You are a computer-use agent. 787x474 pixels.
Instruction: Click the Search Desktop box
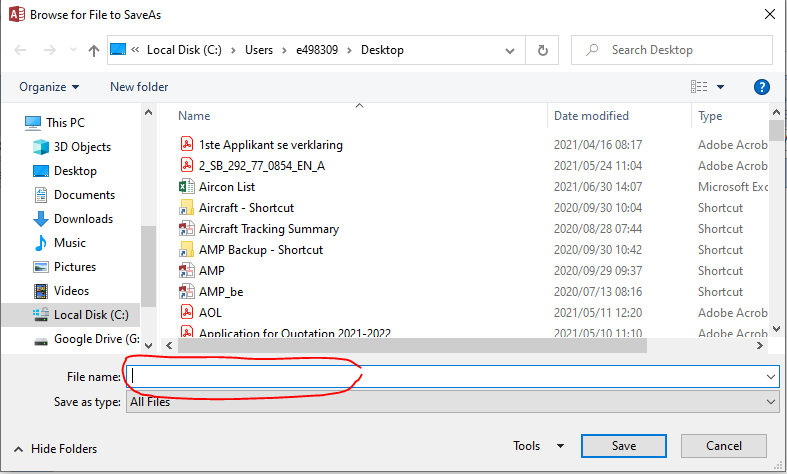[672, 50]
